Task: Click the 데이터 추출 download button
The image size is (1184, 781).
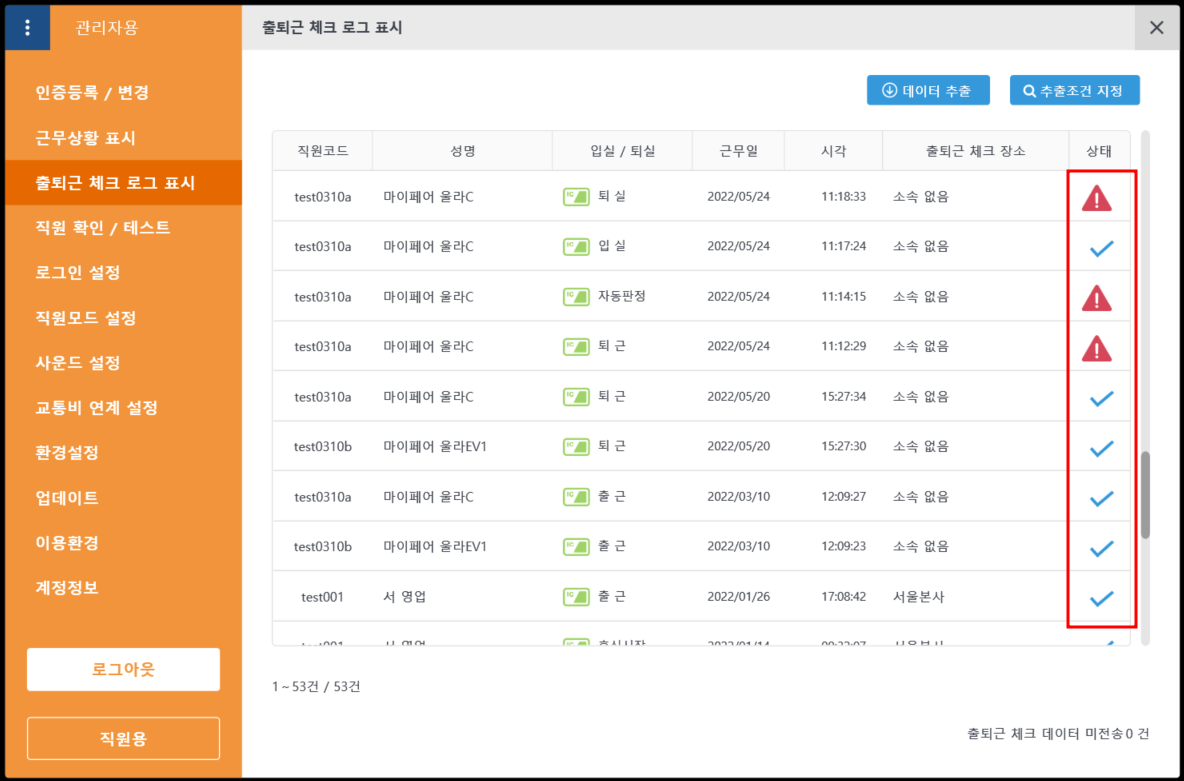Action: [927, 91]
